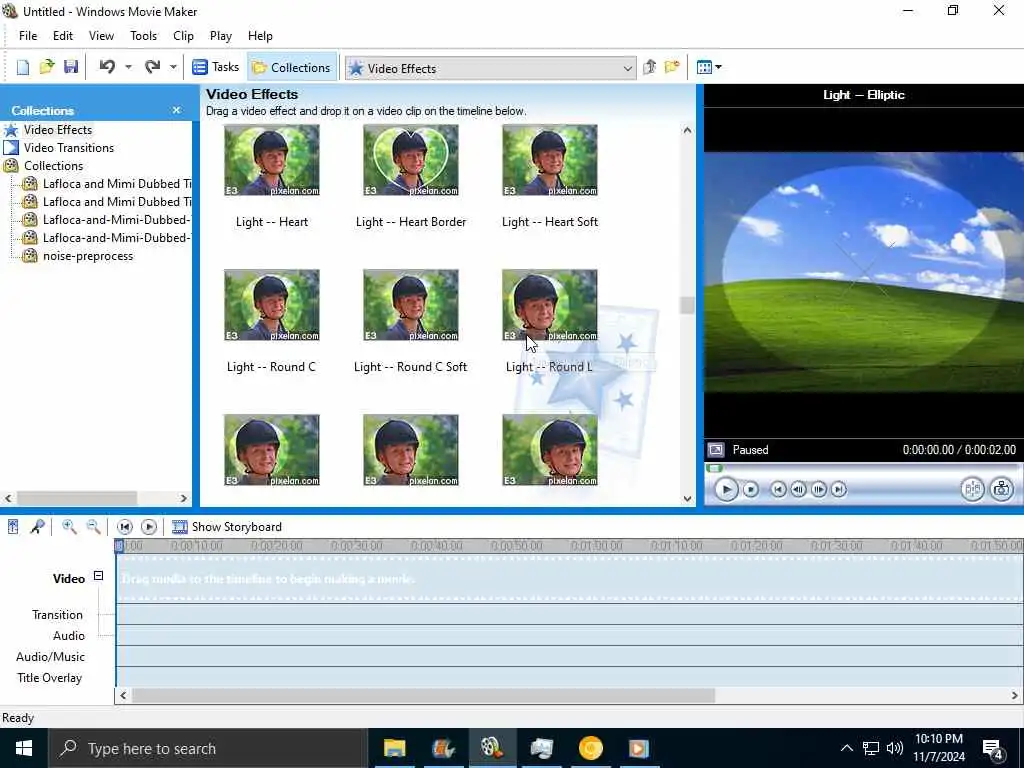Stop the preview playback
This screenshot has width=1024, height=768.
[751, 489]
